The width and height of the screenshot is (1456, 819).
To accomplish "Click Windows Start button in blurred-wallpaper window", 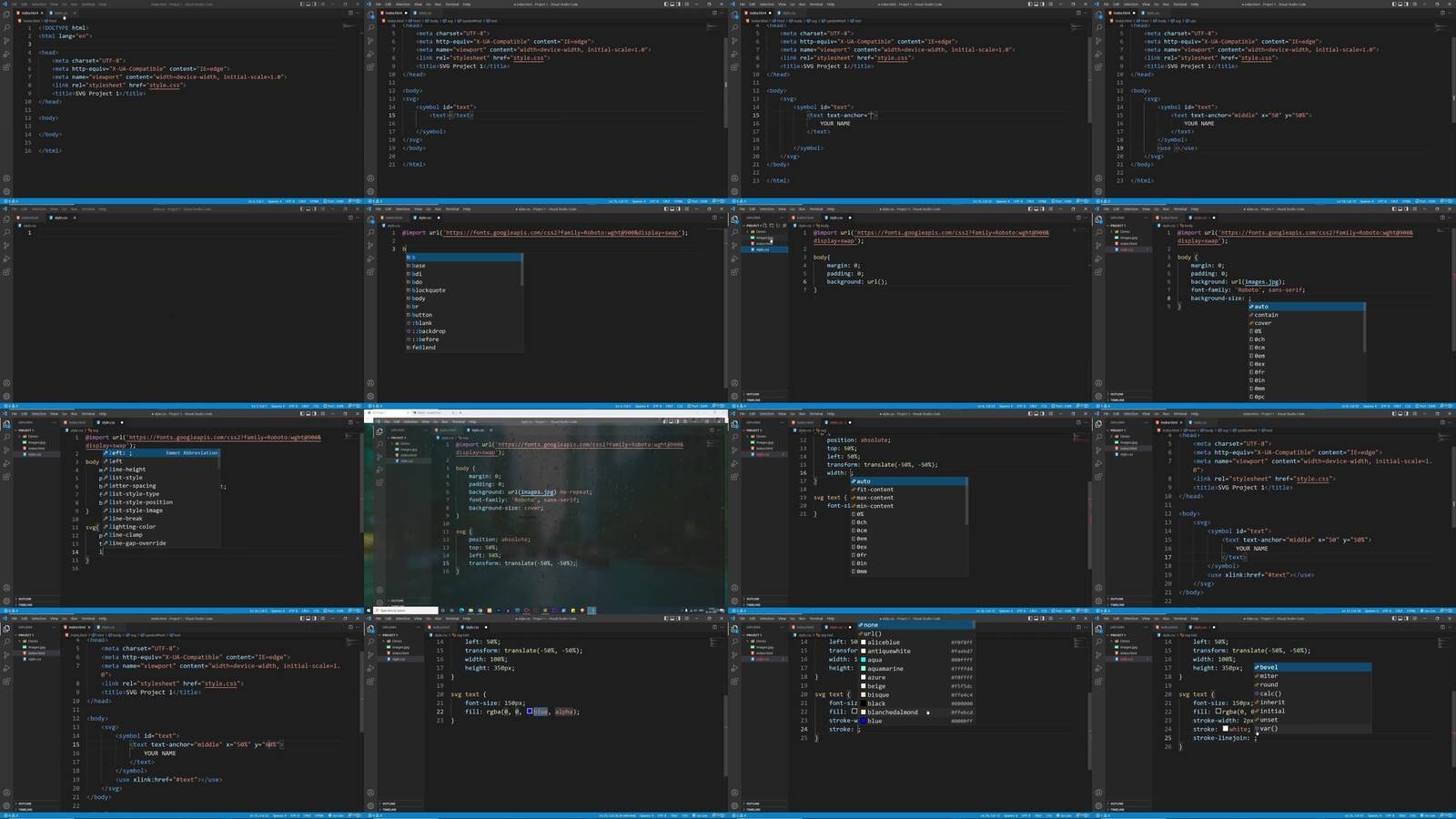I will pos(369,611).
